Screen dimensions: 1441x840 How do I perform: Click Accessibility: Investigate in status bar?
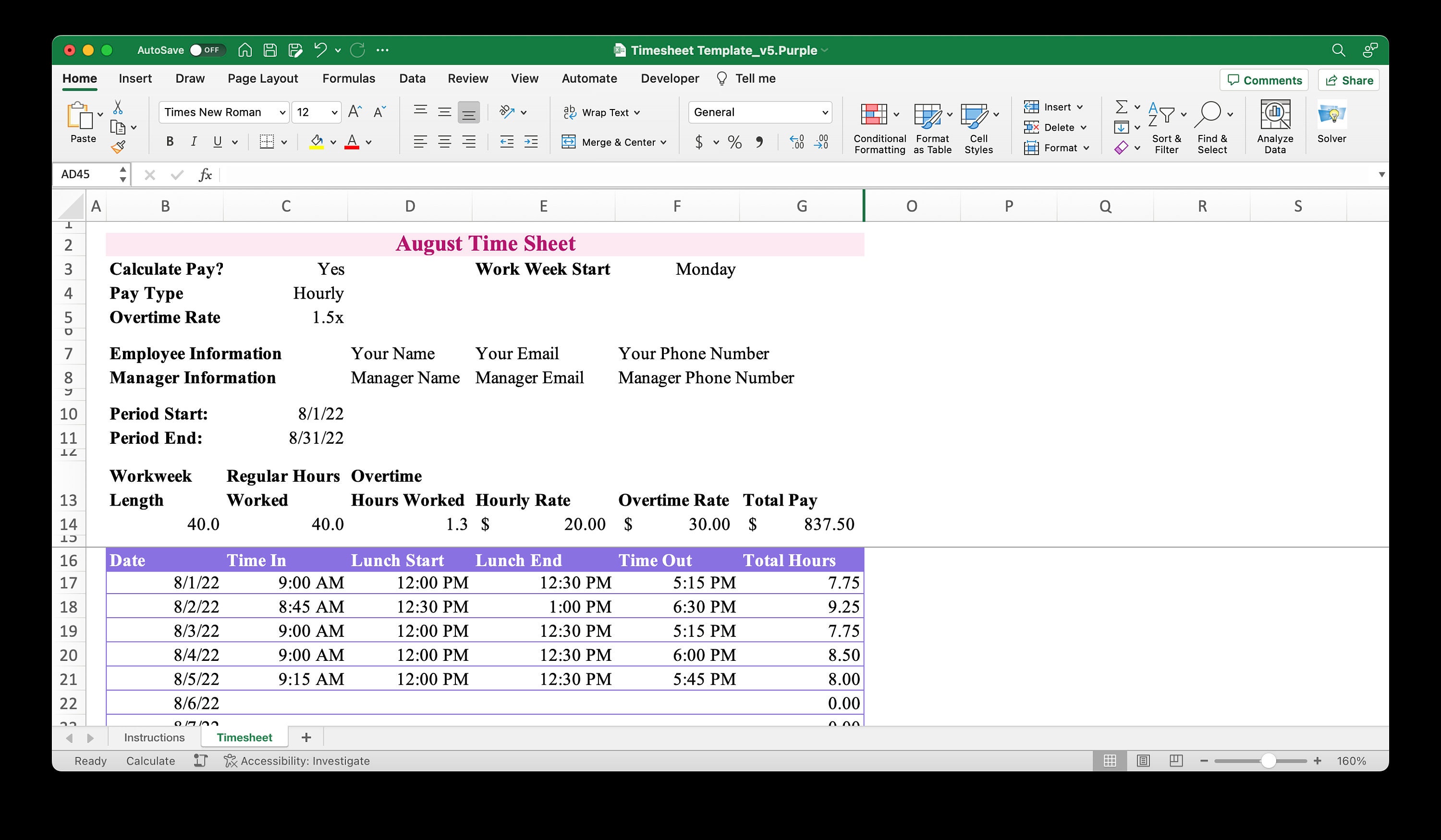297,761
